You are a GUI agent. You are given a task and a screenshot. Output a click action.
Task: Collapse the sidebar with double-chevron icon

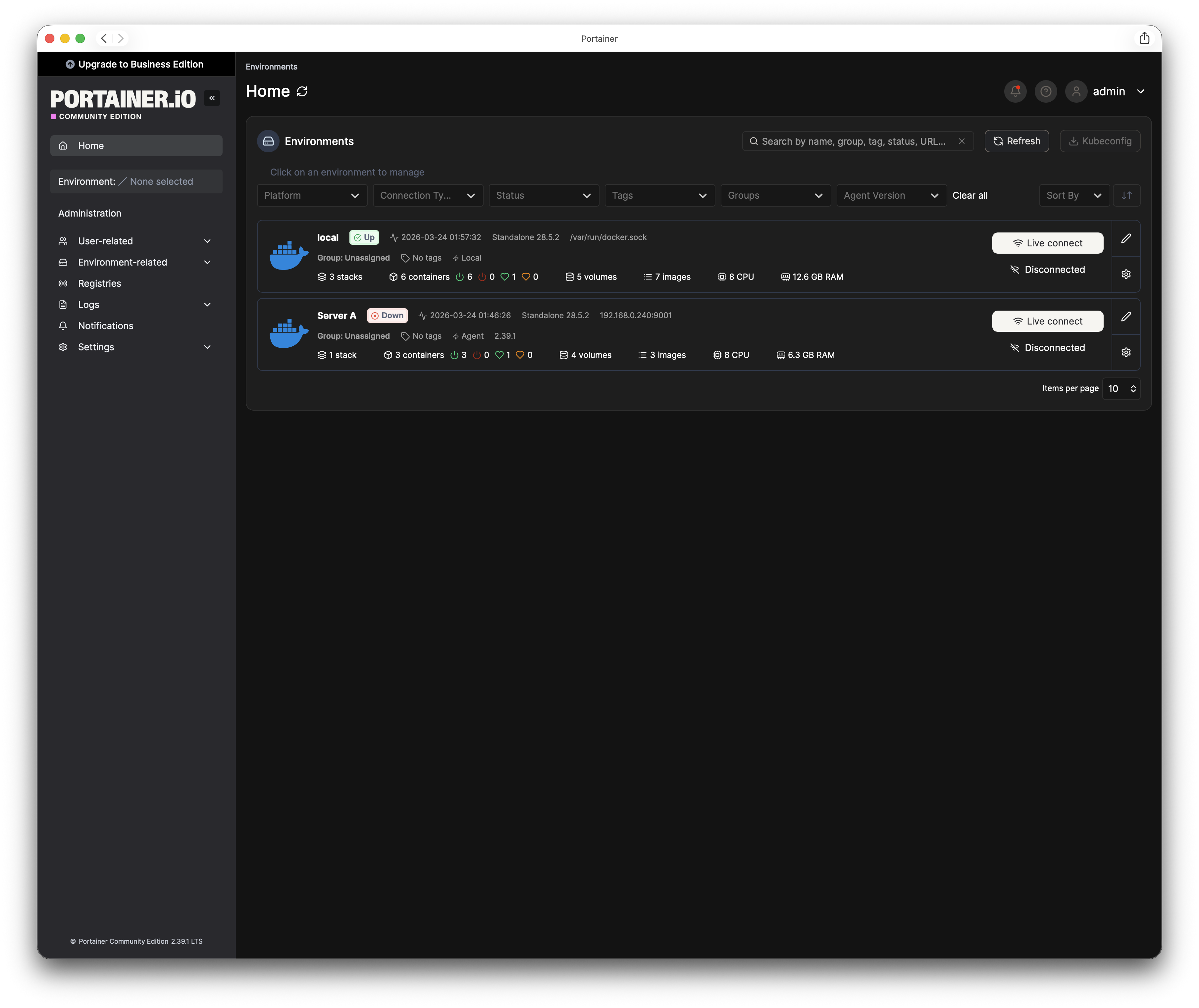pyautogui.click(x=212, y=98)
